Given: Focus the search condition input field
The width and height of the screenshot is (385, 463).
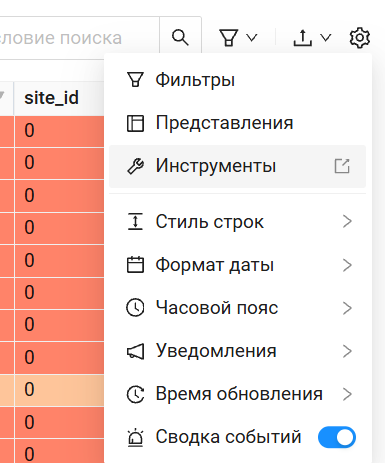Looking at the screenshot, I should (x=79, y=38).
